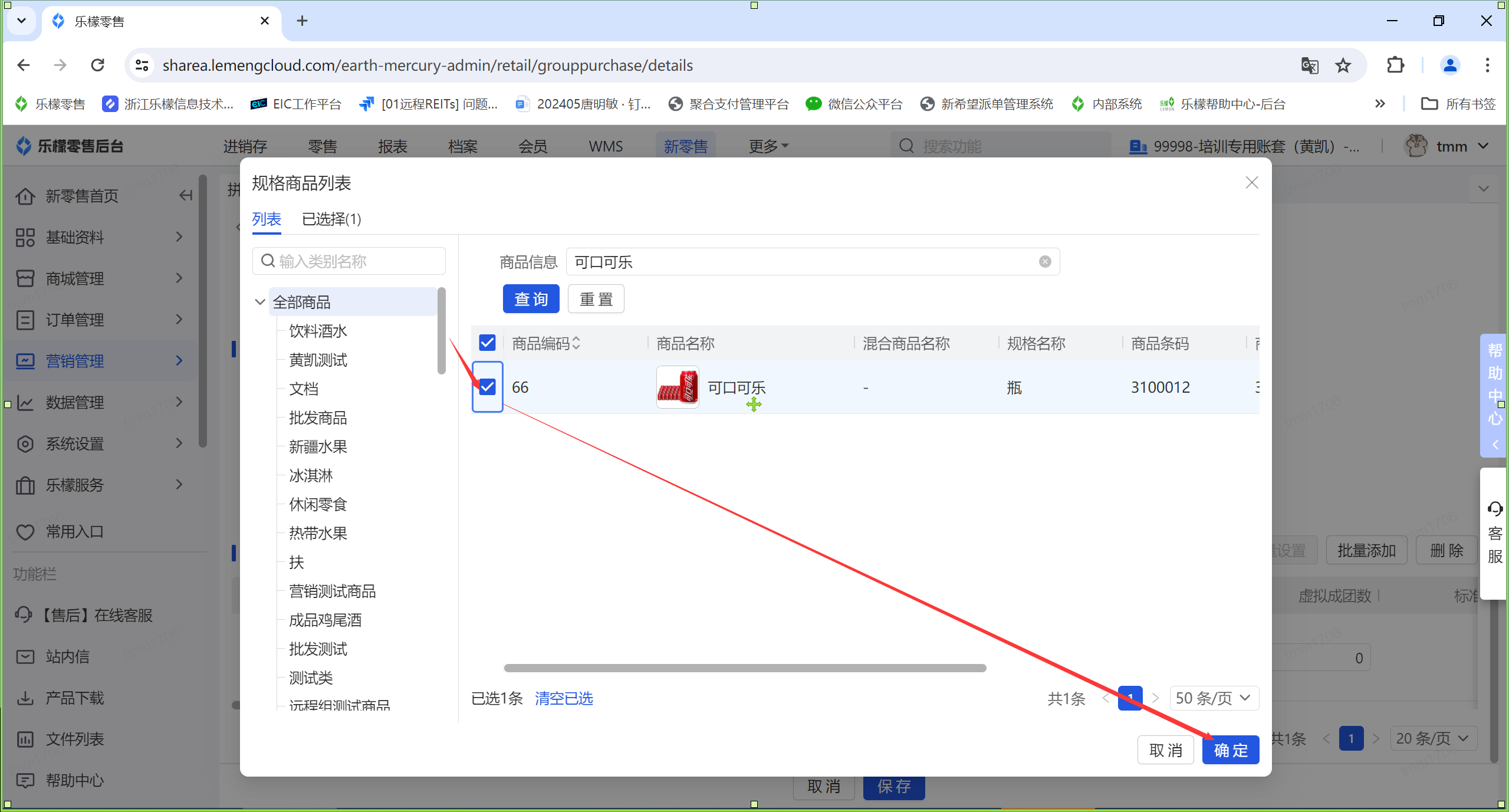Open 文件列表 icon in sidebar
Viewport: 1509px width, 812px height.
(25, 739)
